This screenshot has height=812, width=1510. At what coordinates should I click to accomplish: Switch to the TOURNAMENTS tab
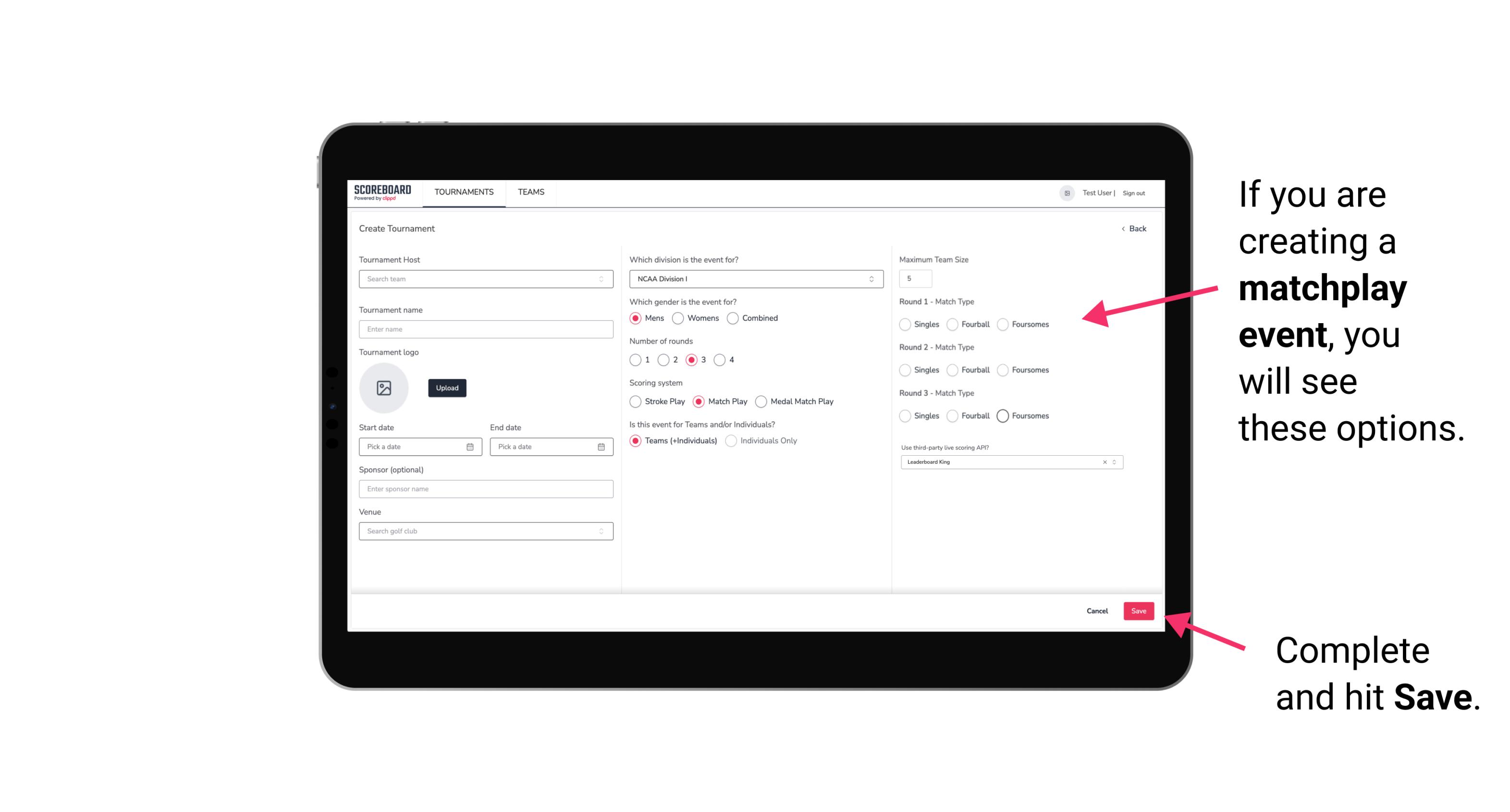[464, 192]
